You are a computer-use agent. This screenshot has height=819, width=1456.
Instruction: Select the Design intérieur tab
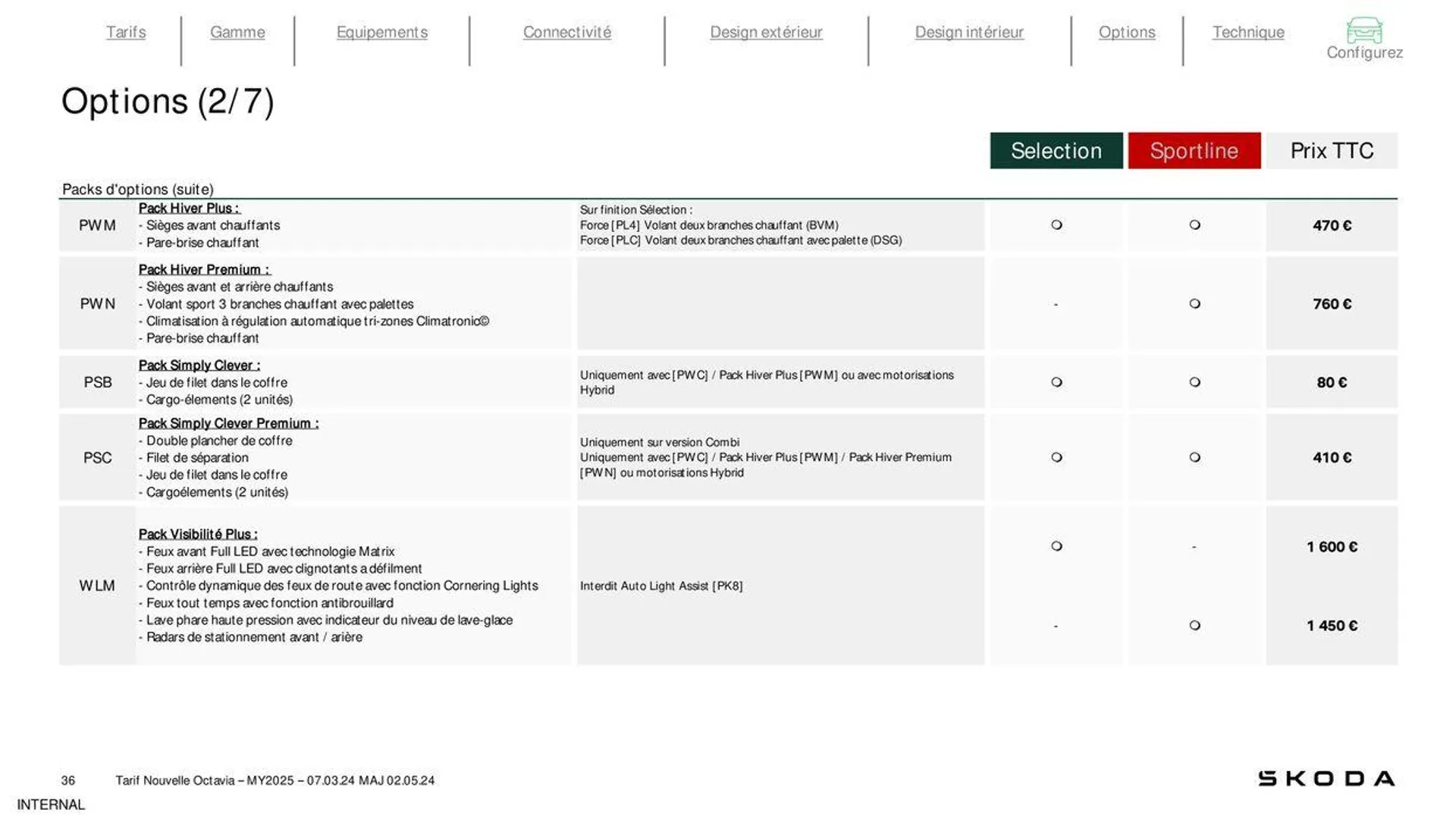click(x=969, y=32)
